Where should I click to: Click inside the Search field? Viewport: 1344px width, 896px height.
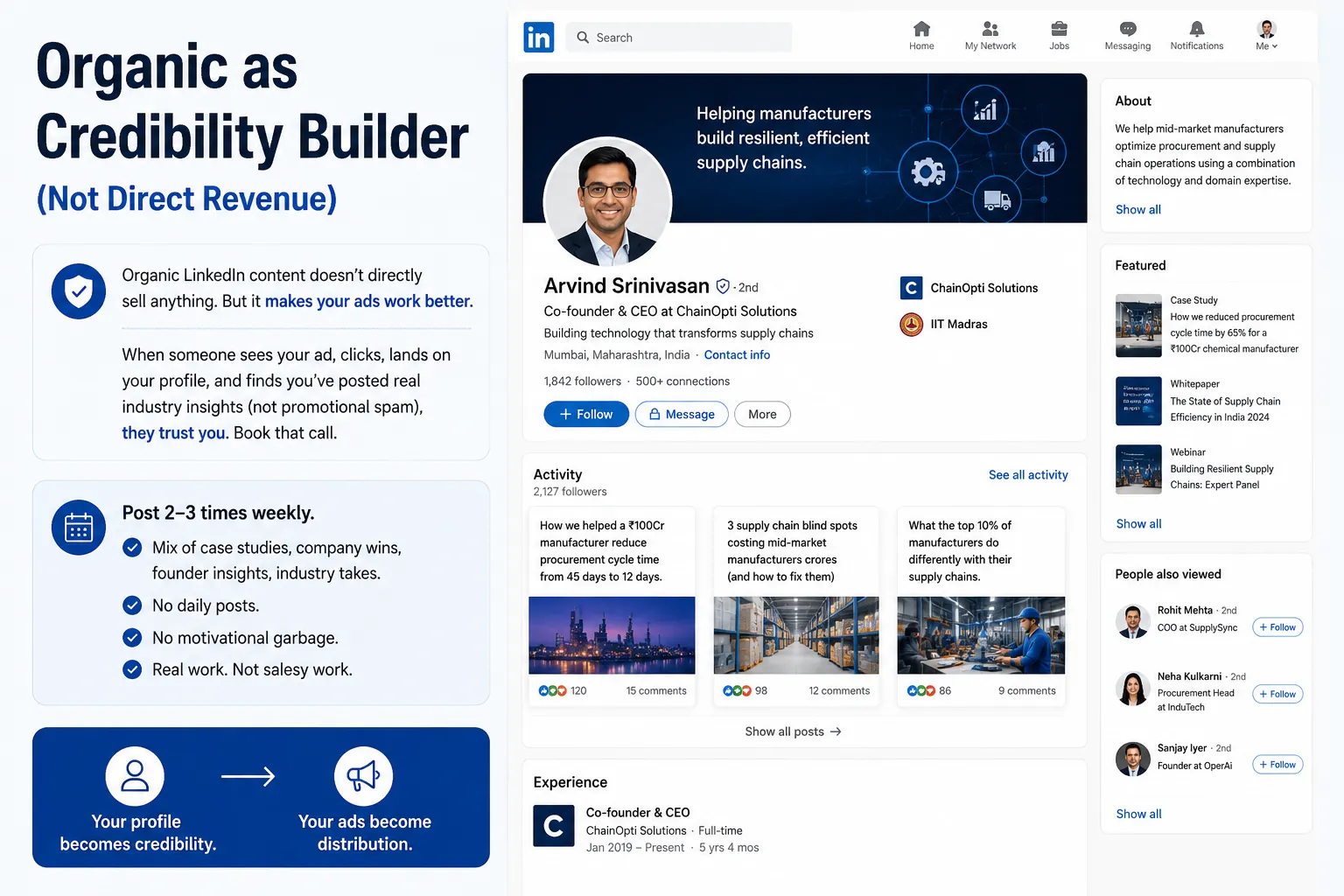[x=679, y=38]
